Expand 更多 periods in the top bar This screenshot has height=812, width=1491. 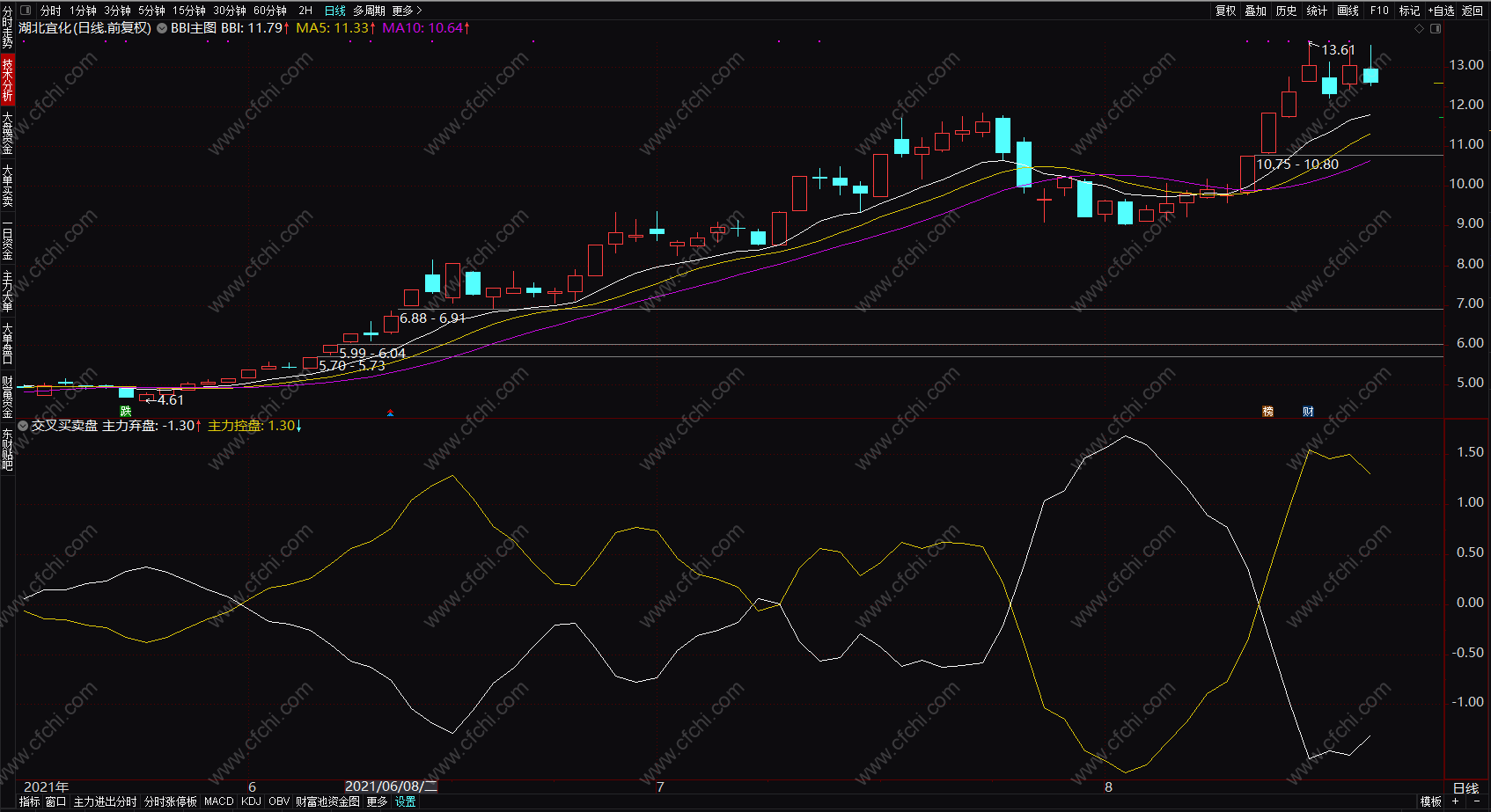(x=407, y=11)
